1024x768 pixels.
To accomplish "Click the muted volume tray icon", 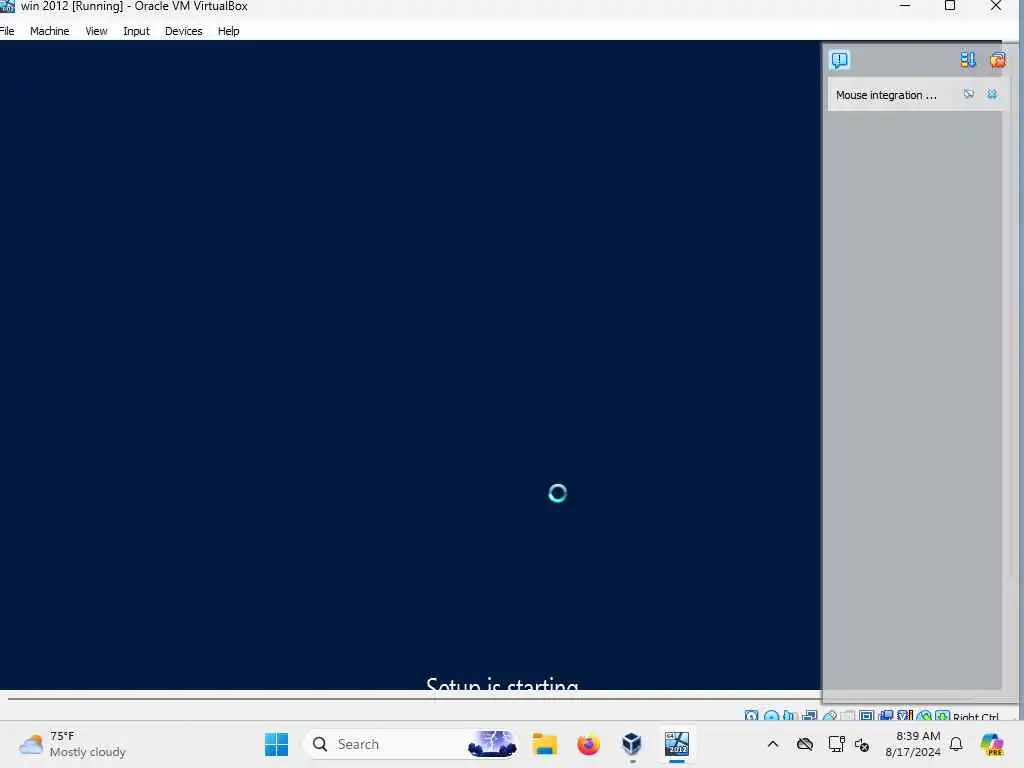I will point(862,744).
